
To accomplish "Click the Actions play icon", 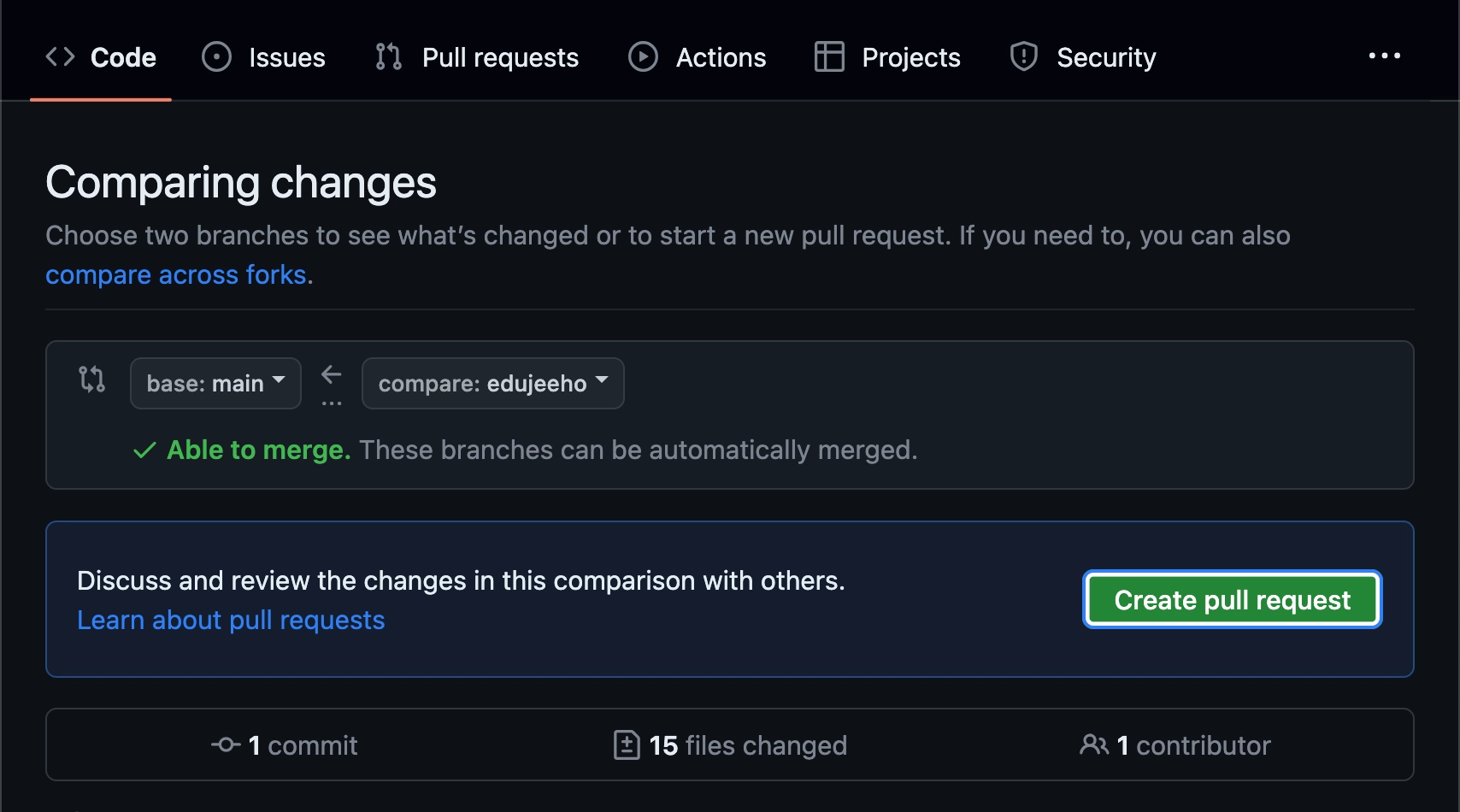I will 643,57.
